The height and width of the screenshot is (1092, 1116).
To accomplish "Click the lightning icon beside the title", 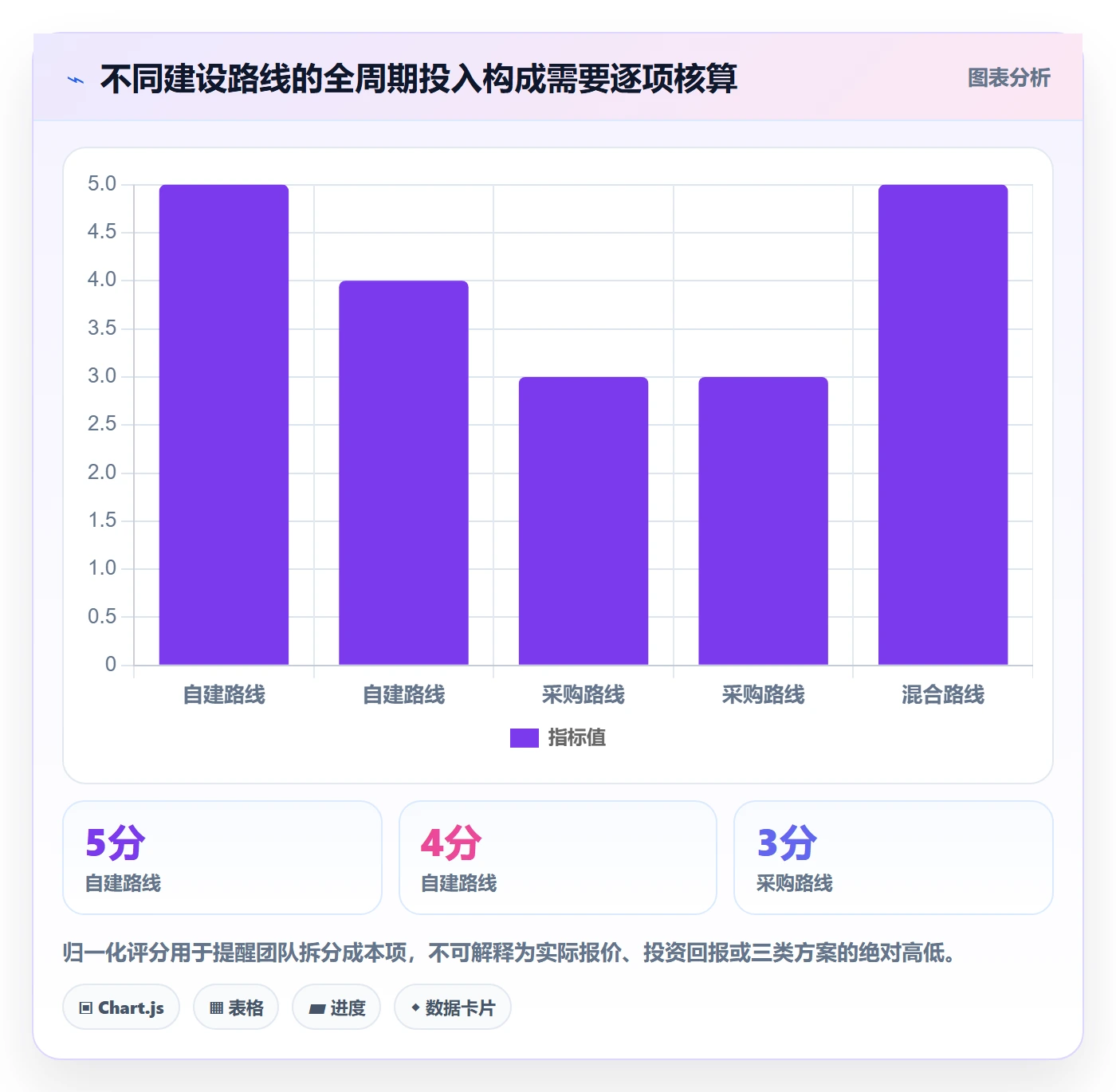I will pos(76,80).
